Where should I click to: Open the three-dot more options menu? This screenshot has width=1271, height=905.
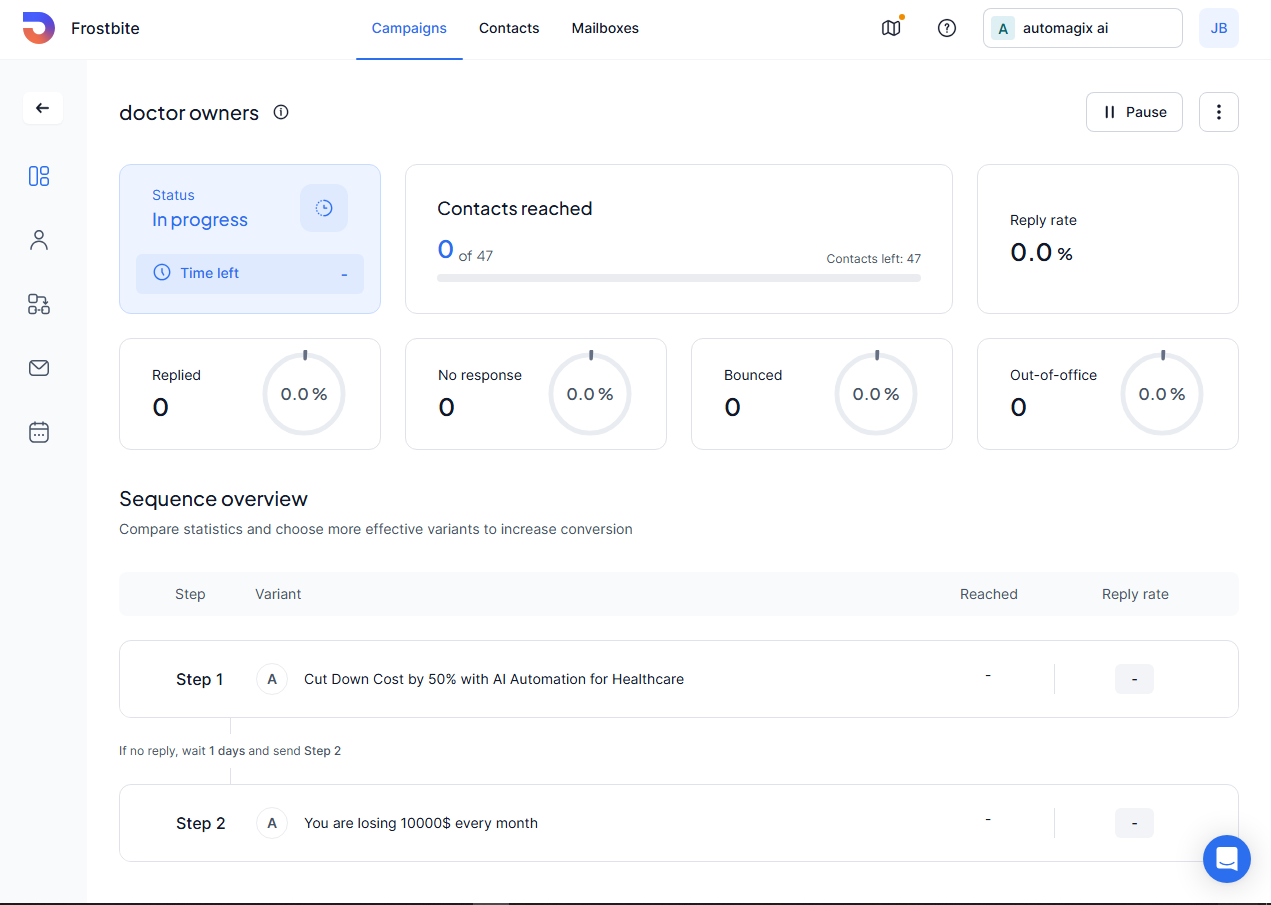pos(1218,112)
